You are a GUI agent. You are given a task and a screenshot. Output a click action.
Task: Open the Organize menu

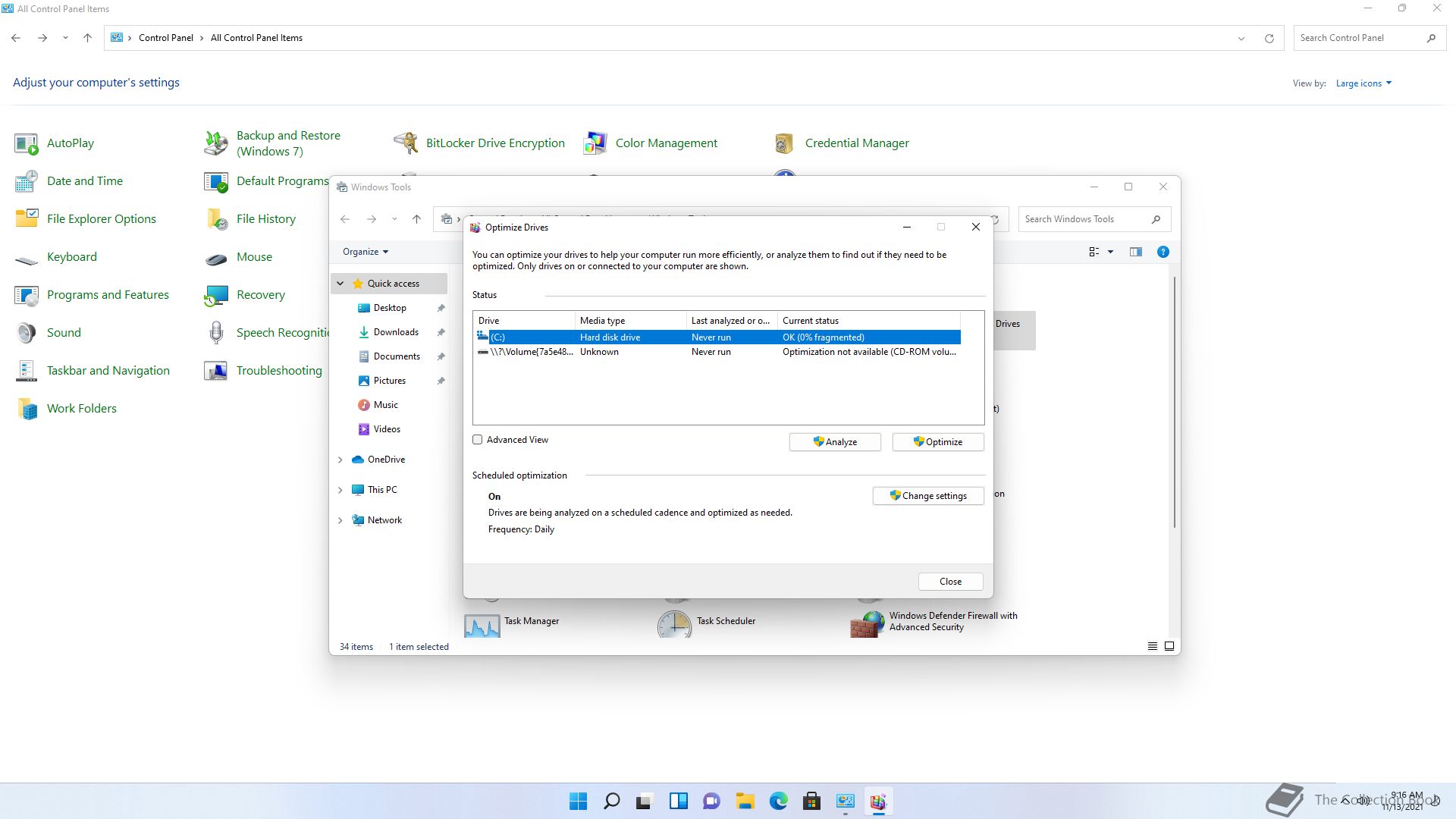(x=365, y=252)
